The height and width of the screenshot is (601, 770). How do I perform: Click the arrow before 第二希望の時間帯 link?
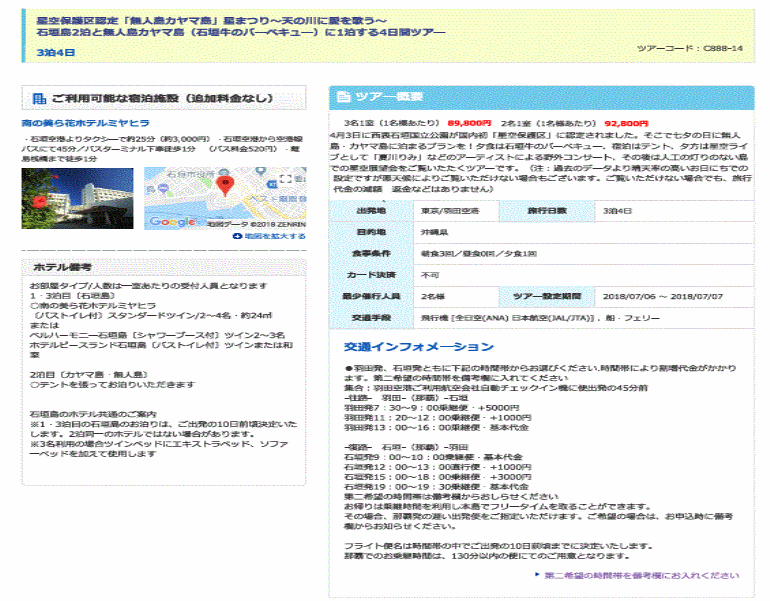click(x=538, y=575)
